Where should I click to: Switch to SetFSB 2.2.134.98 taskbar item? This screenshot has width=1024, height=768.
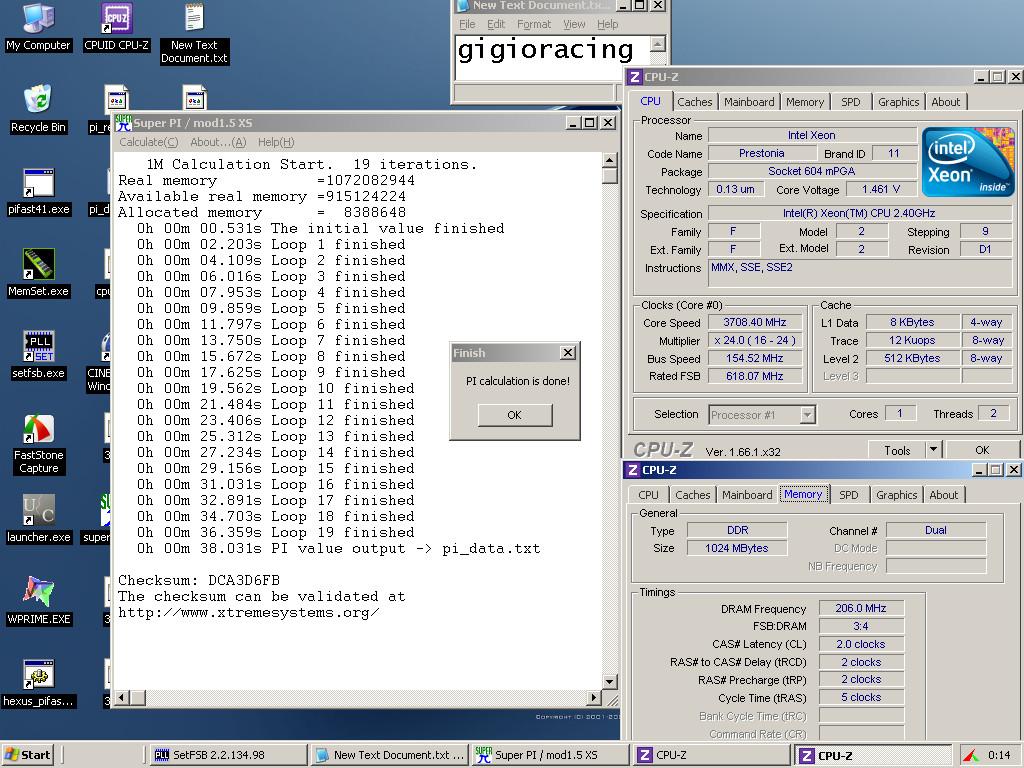[x=229, y=755]
